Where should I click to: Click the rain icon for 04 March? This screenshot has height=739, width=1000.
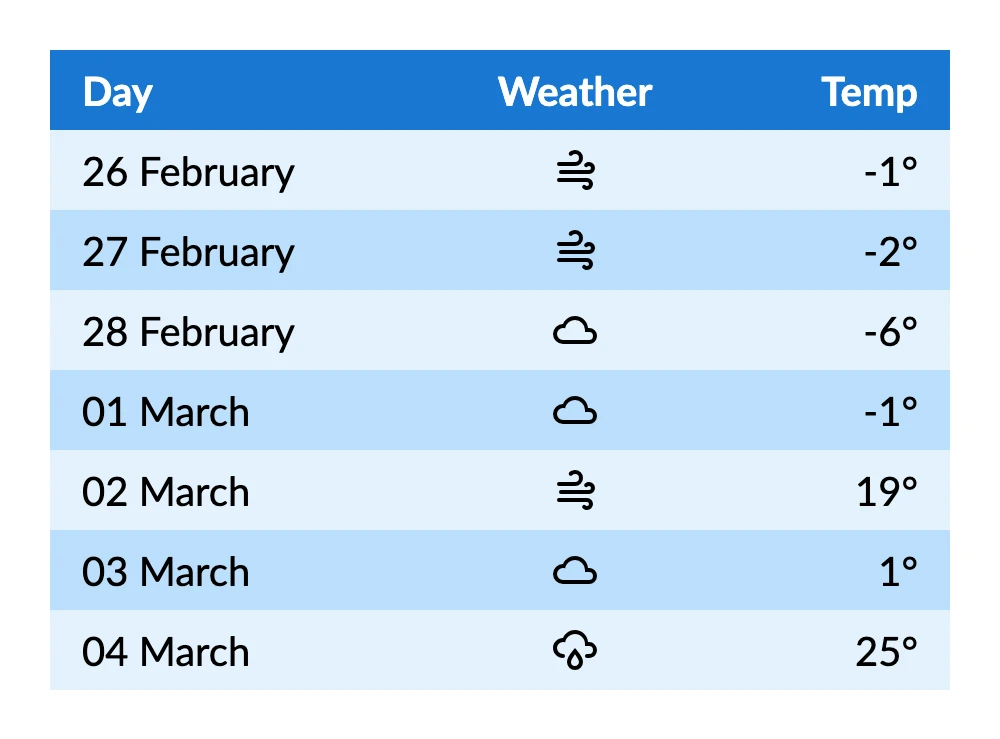pyautogui.click(x=575, y=651)
